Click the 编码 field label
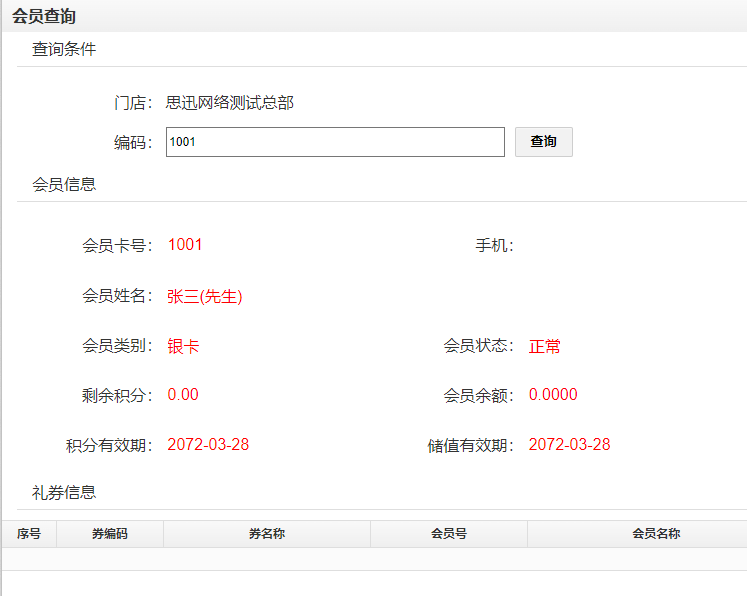Screen dimensions: 747x596 coord(133,142)
